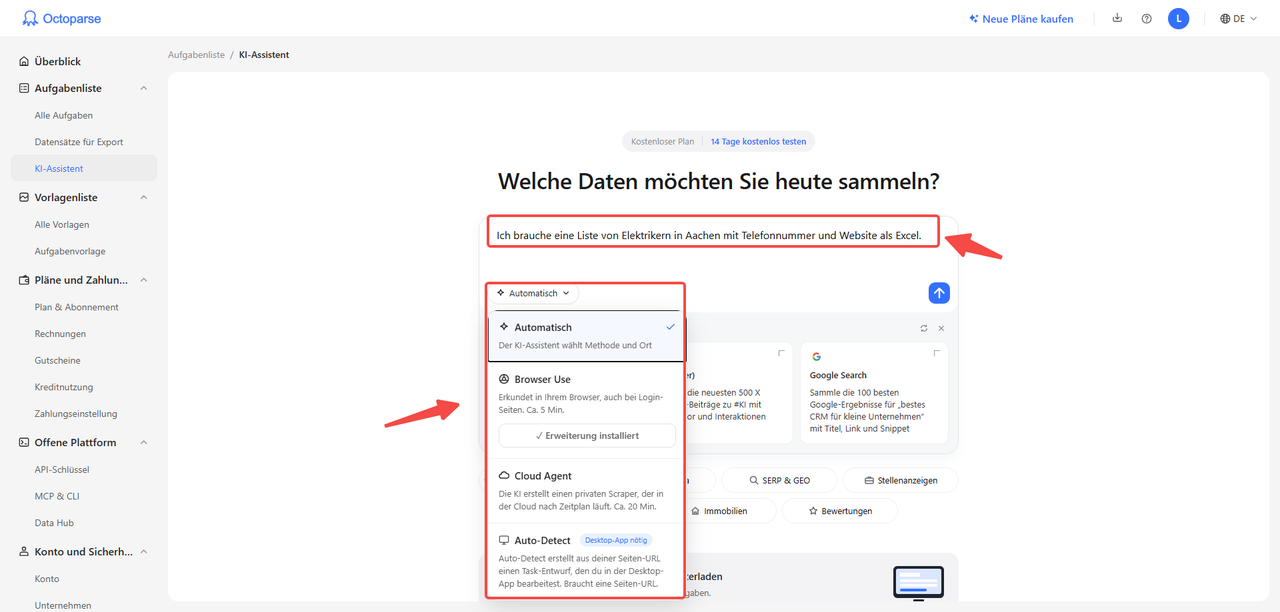Screen dimensions: 1280x612
Task: Click the Octoparse logo
Action: (x=61, y=18)
